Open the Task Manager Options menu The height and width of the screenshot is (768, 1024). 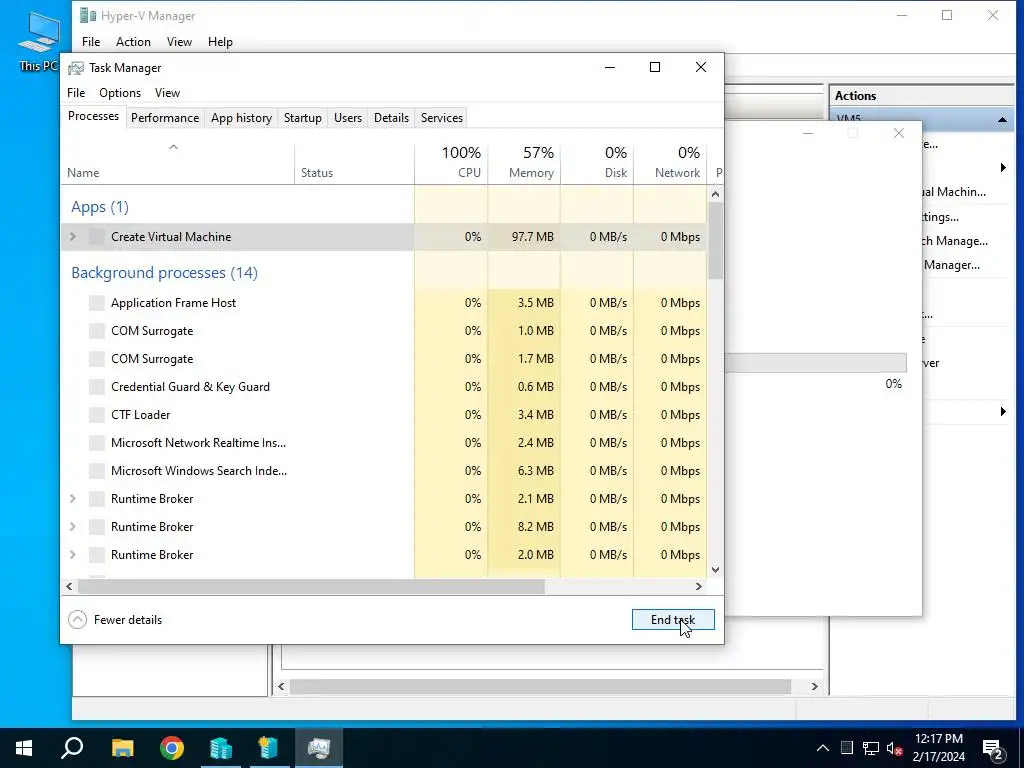point(120,93)
